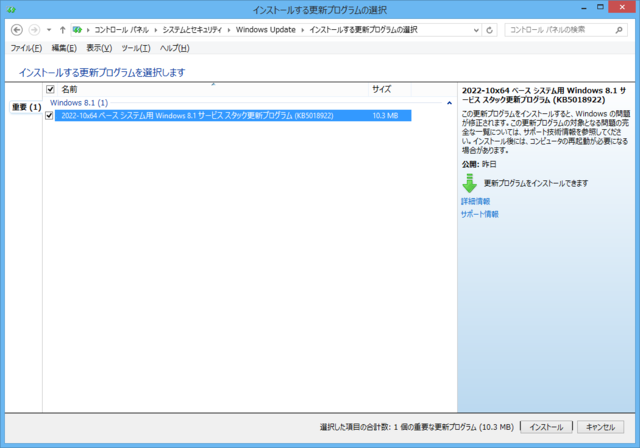The image size is (640, 448).
Task: Expand arrow after システムとセキュリティ breadcrumb
Action: click(229, 30)
